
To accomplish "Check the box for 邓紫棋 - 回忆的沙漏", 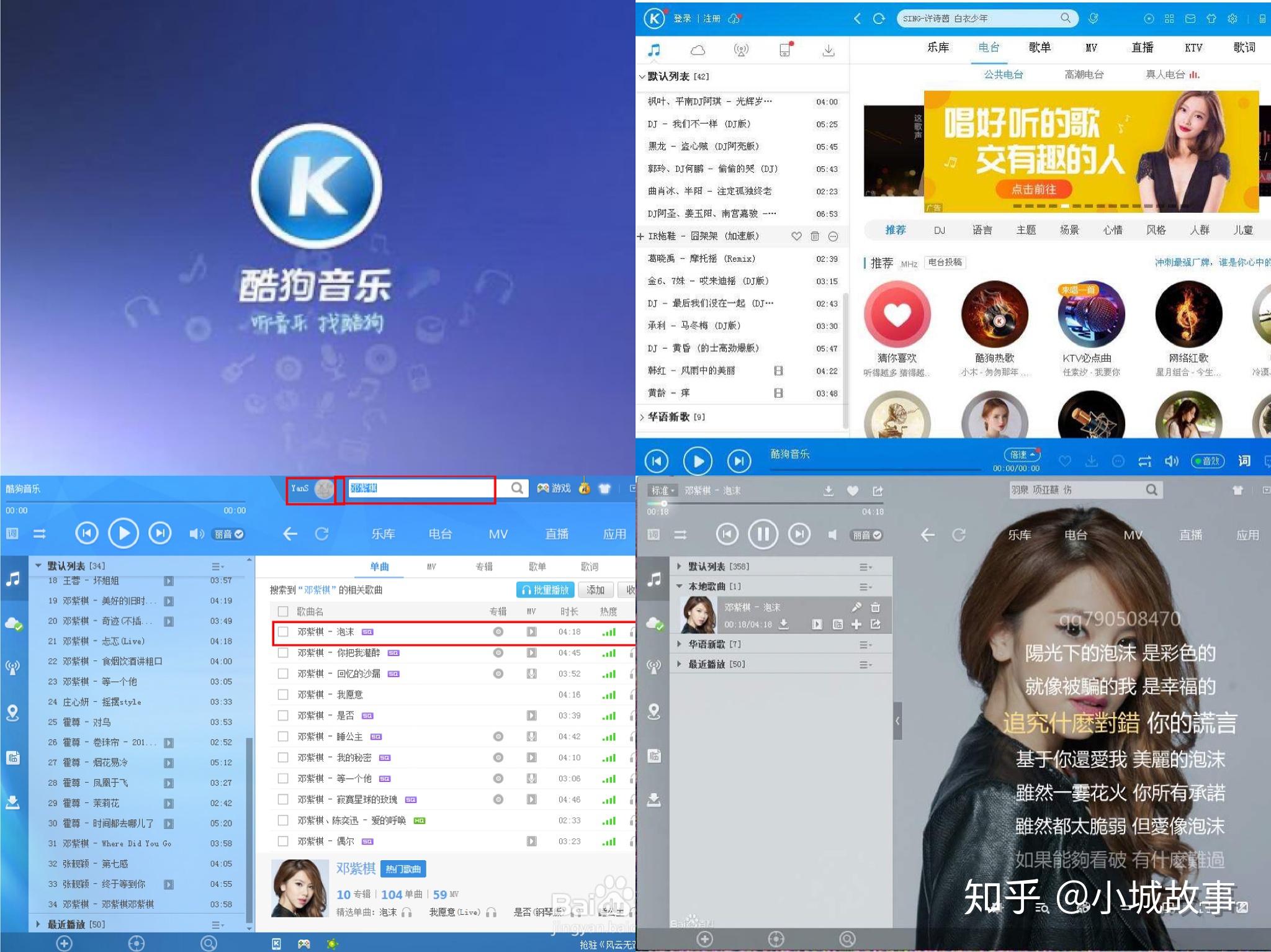I will [283, 673].
